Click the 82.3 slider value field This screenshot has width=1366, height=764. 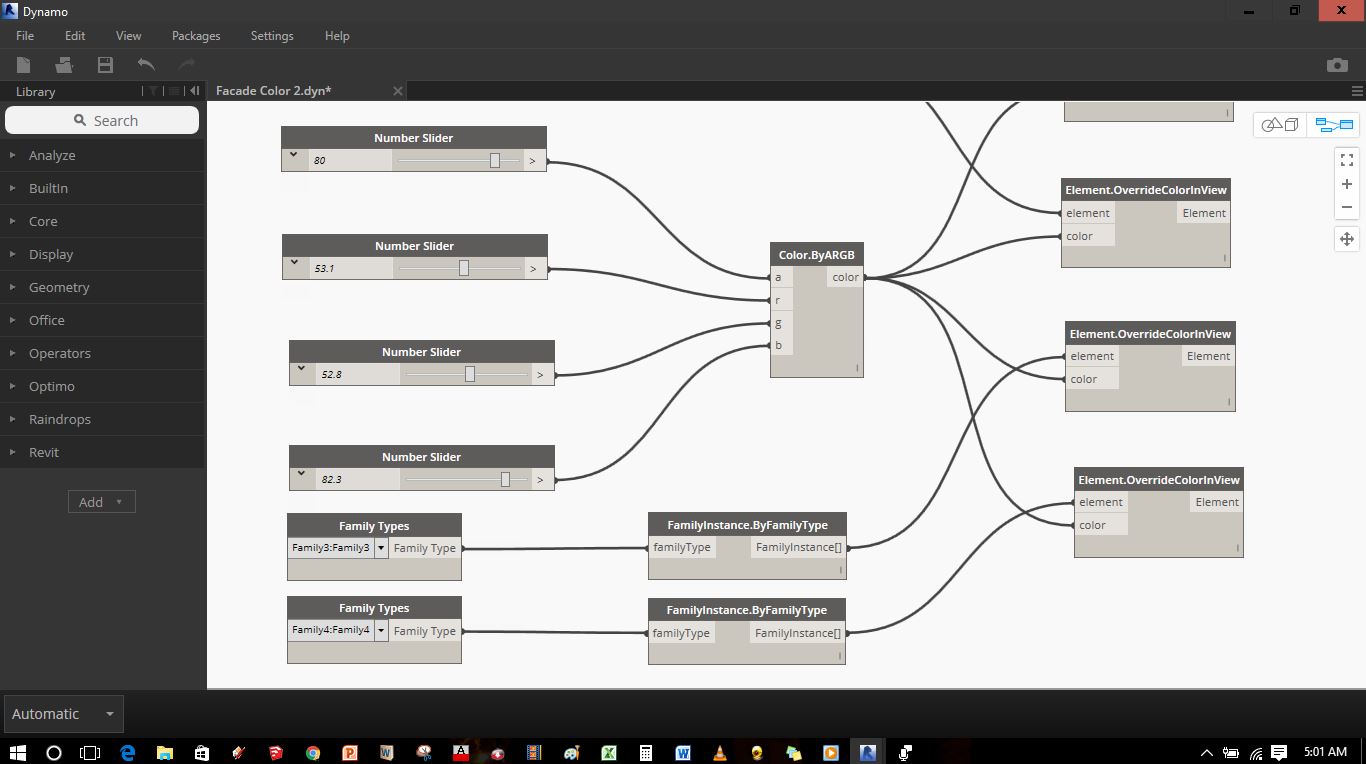(357, 480)
